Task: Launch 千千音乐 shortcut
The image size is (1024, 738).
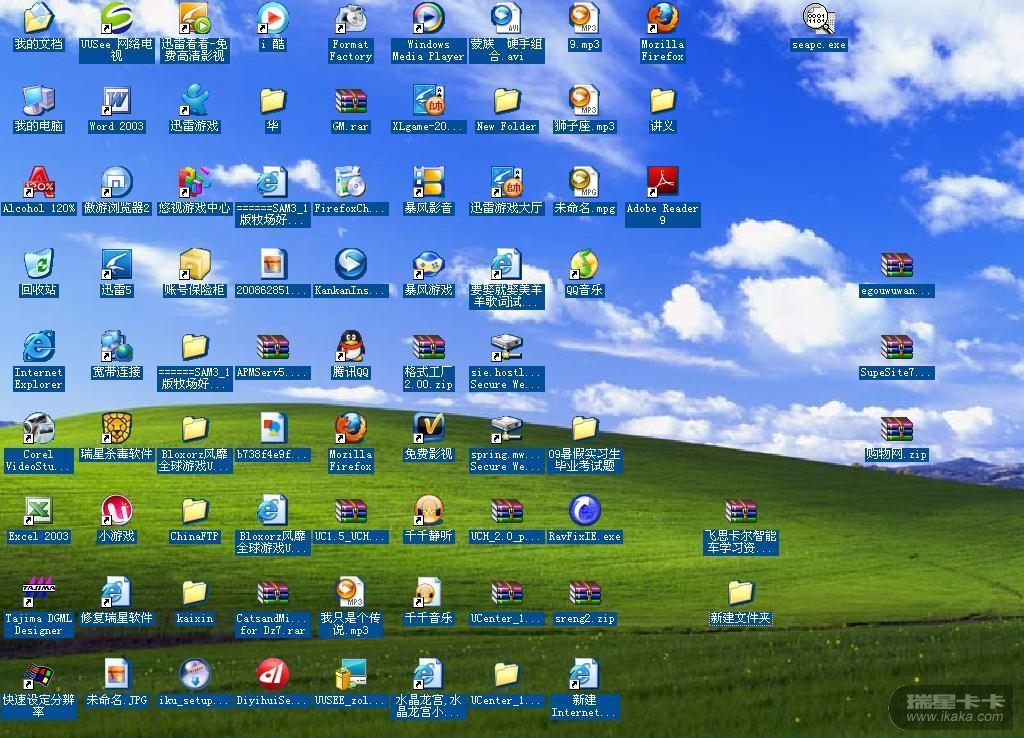Action: [x=428, y=592]
